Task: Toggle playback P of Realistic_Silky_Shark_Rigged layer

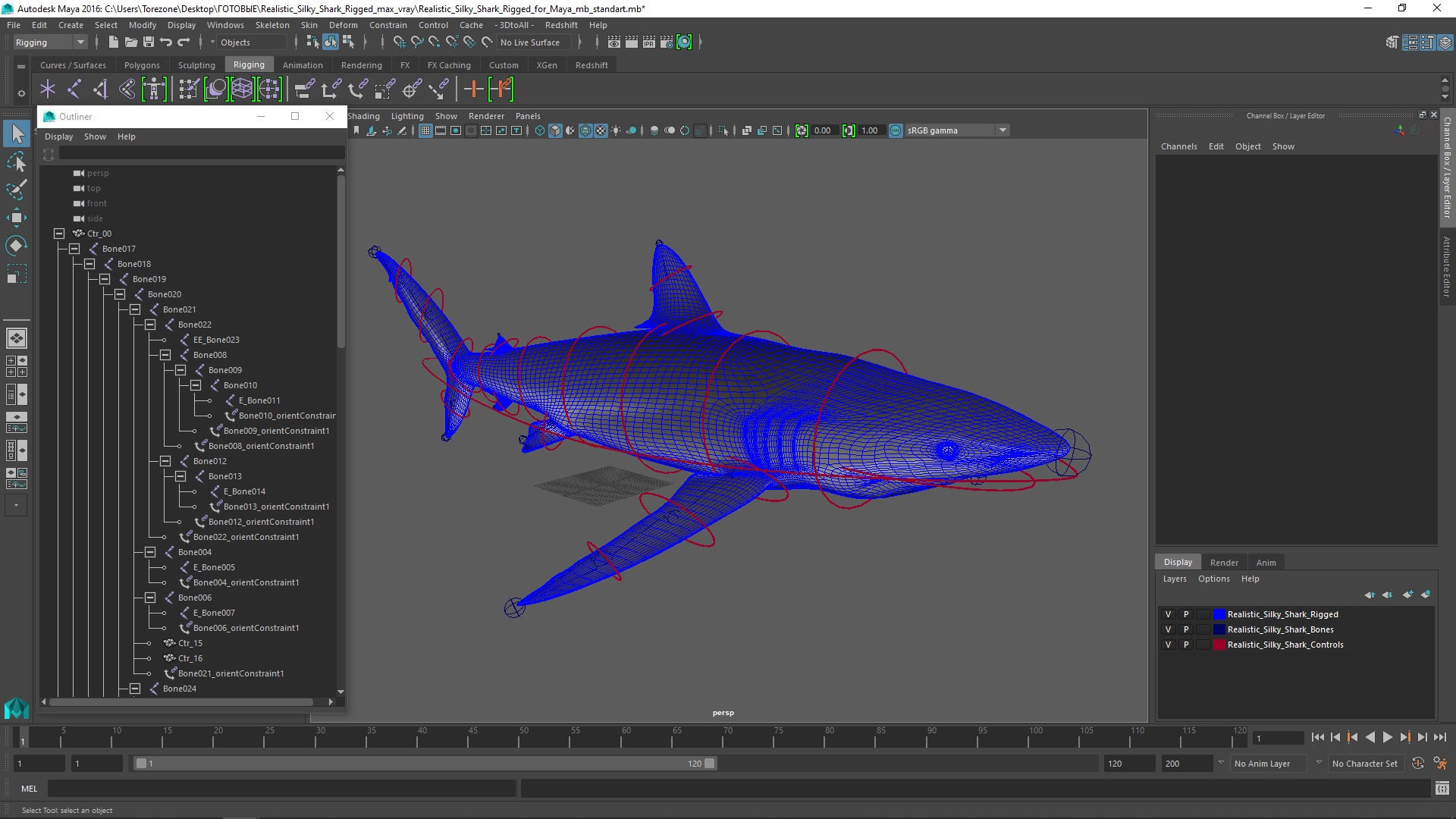Action: coord(1186,614)
